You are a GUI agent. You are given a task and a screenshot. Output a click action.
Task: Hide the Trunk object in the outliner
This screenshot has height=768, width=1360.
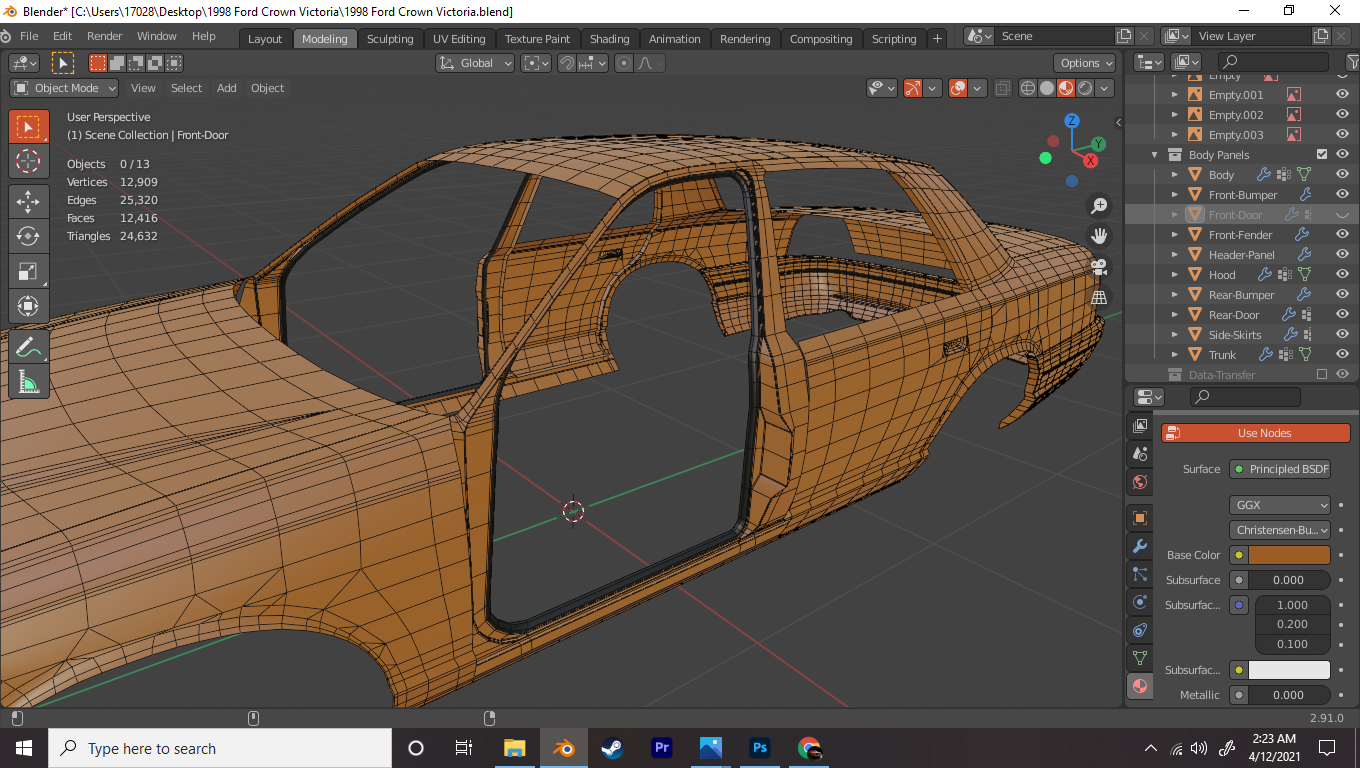click(1342, 355)
